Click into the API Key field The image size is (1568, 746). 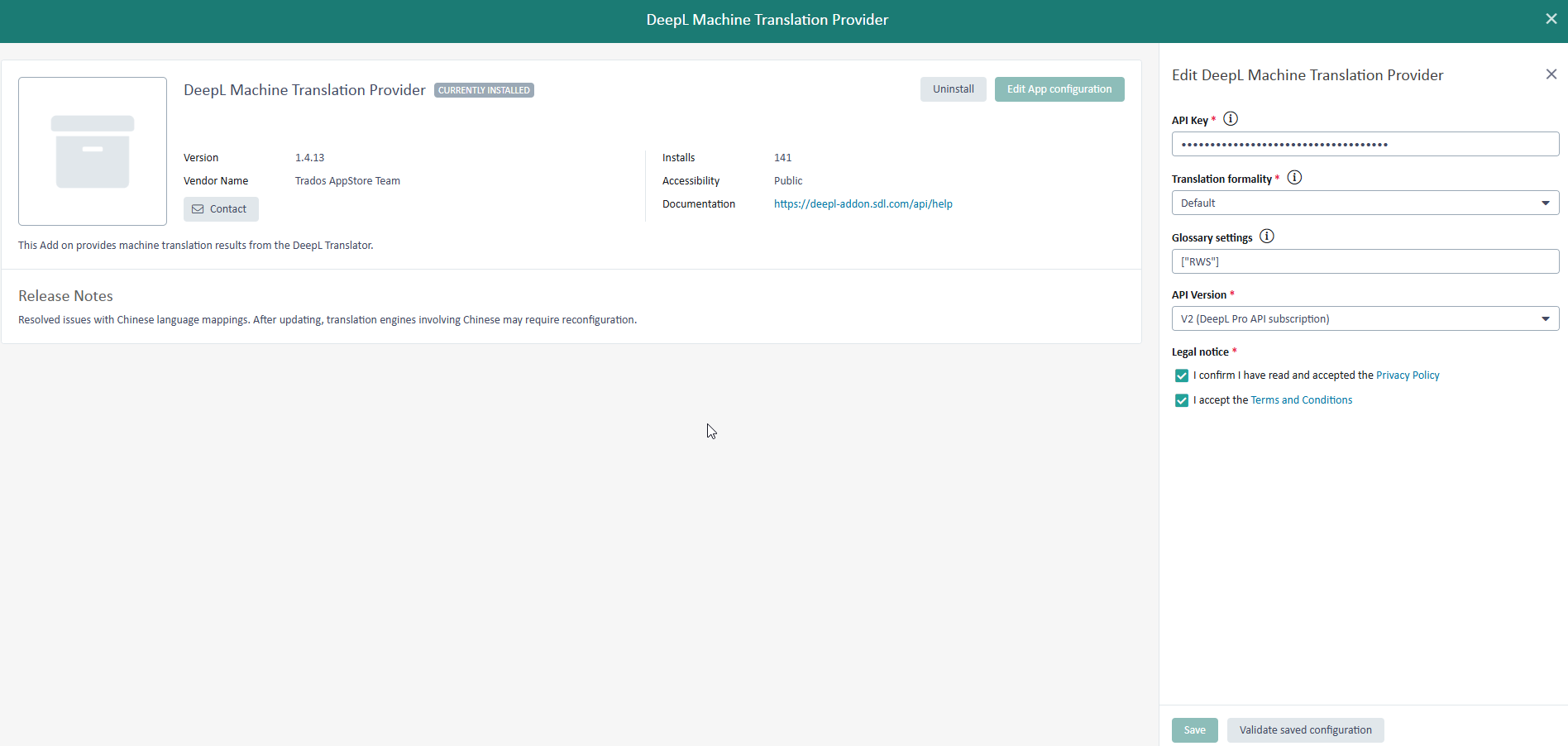1365,144
